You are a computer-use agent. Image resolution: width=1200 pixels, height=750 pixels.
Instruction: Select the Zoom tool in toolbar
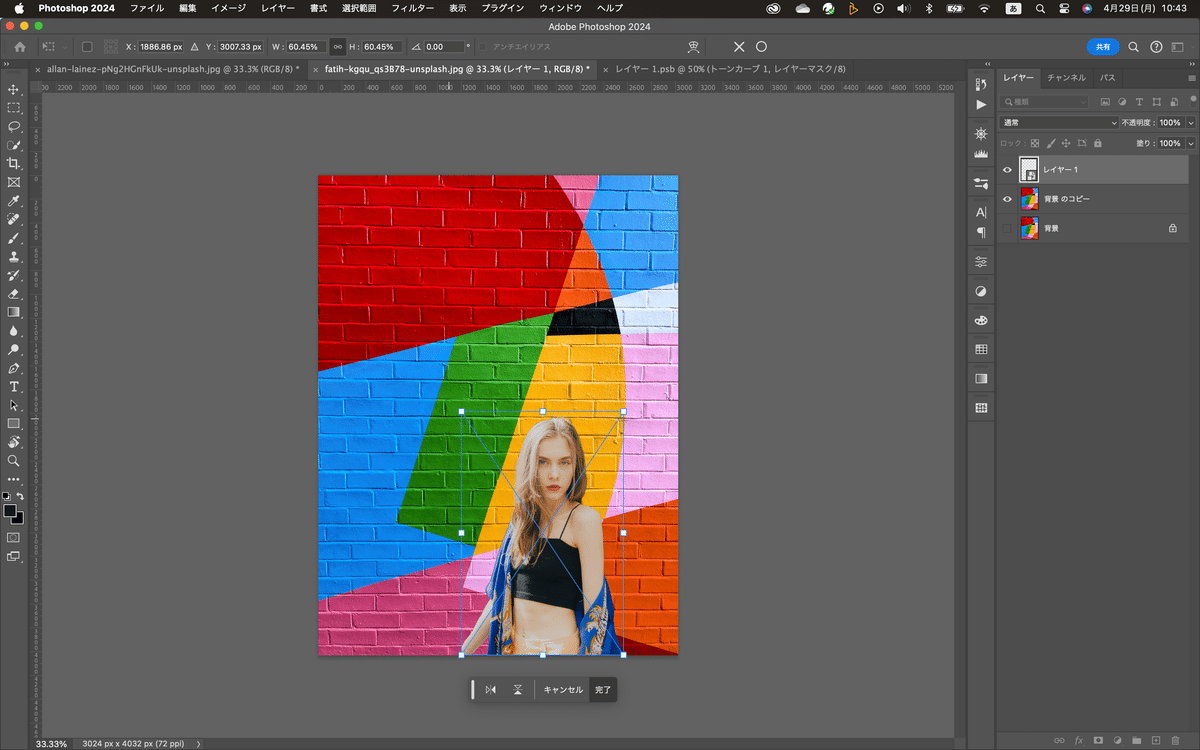point(14,461)
